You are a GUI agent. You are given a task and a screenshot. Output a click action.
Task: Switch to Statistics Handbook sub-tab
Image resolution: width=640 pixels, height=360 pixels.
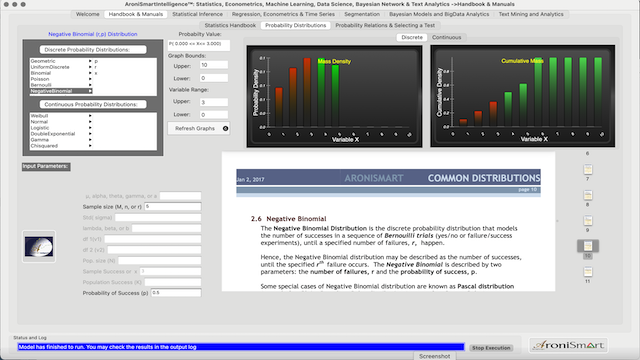tap(230, 25)
